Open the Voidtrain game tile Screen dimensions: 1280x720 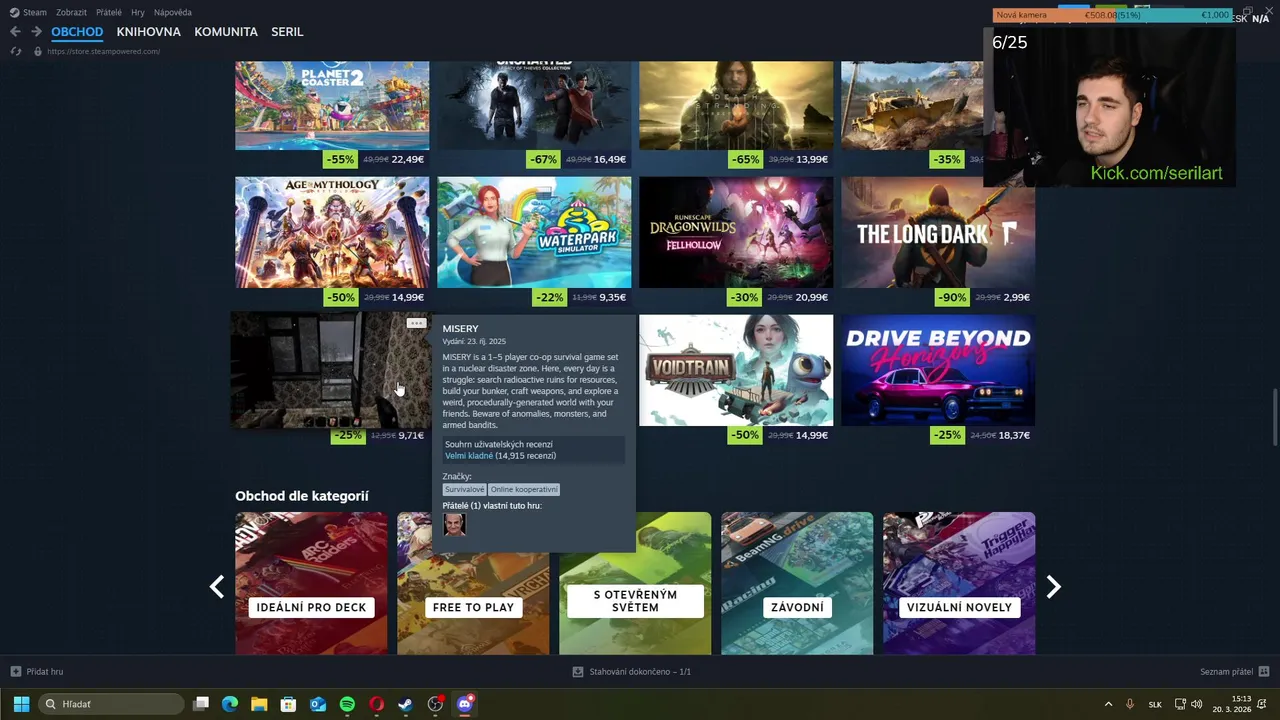736,370
